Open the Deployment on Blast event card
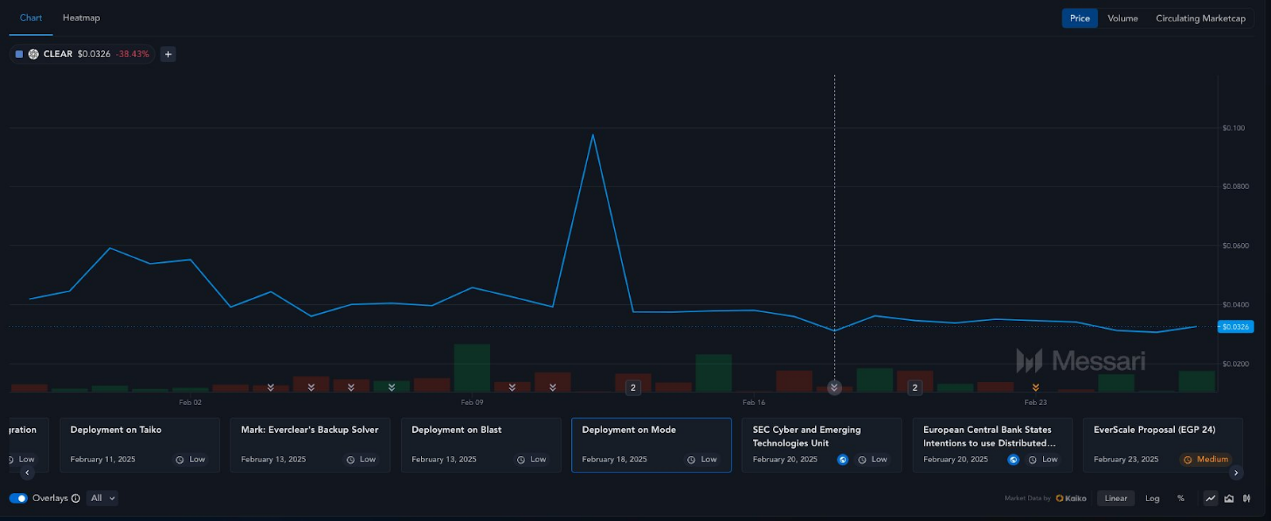Screen dimensions: 1271x521 click(x=480, y=444)
